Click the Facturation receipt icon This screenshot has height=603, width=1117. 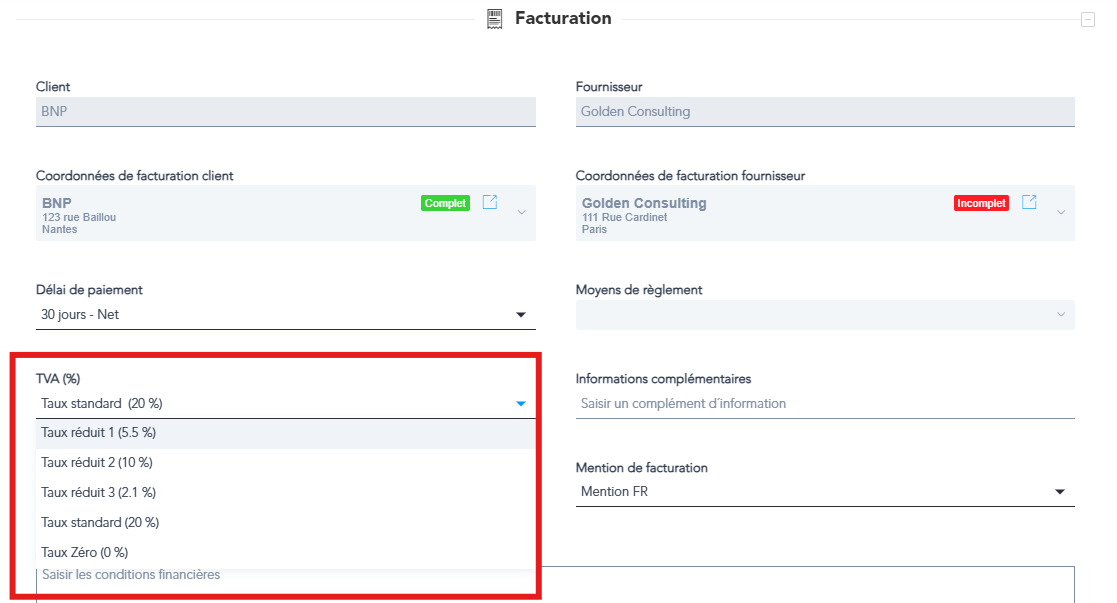[x=494, y=18]
